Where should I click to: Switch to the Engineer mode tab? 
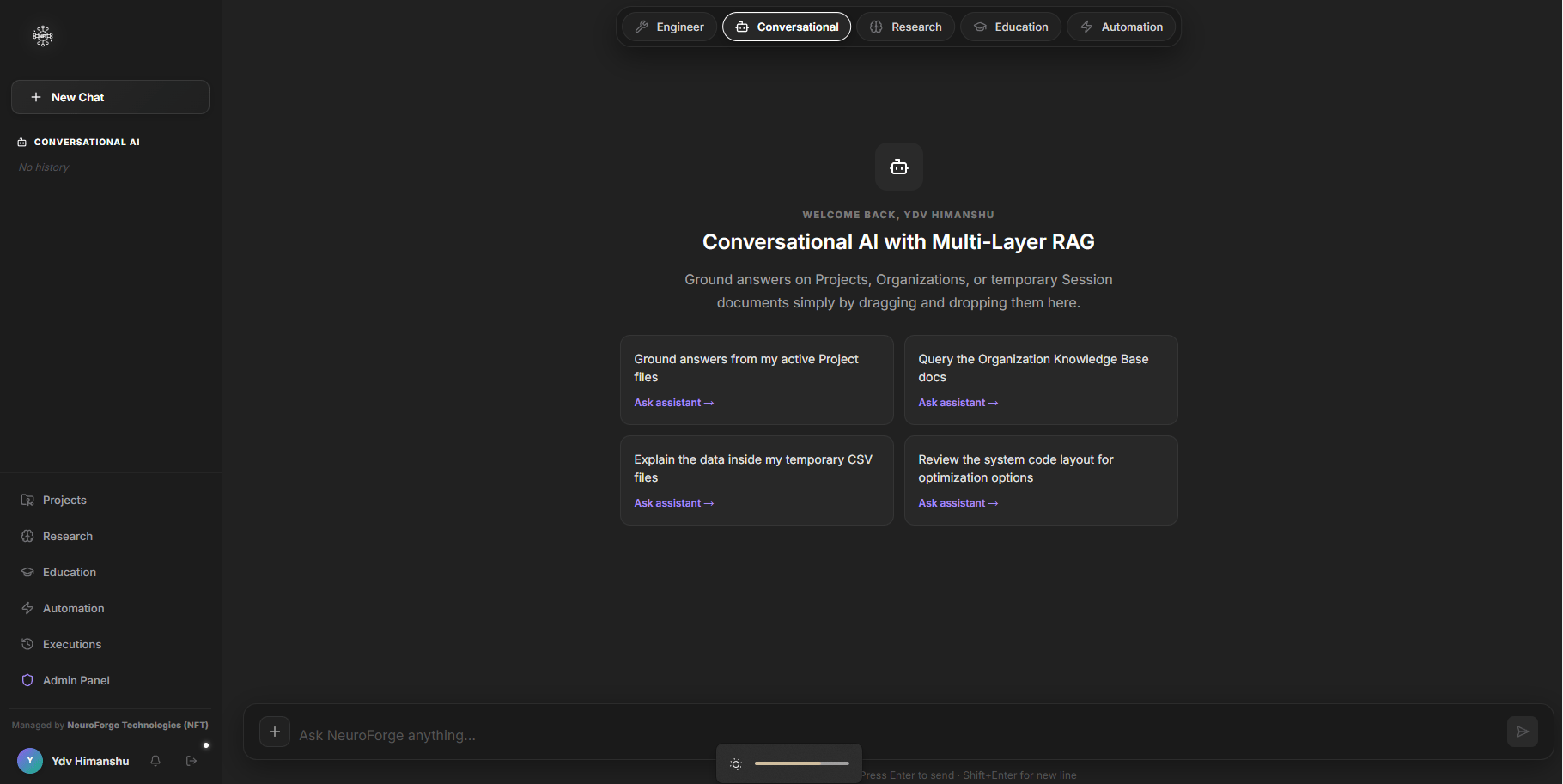(669, 27)
